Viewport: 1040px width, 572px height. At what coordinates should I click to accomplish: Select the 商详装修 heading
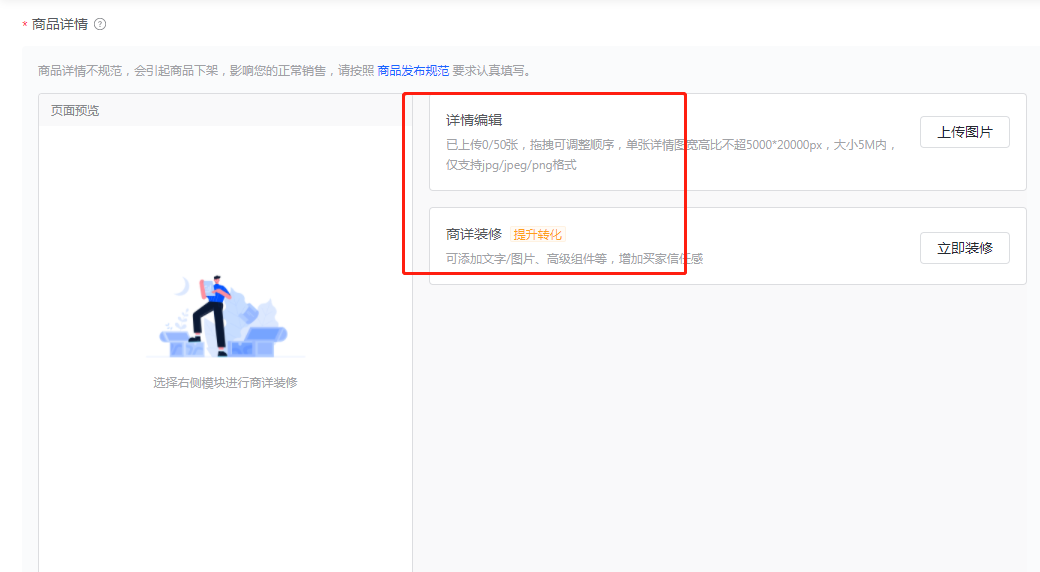coord(474,234)
